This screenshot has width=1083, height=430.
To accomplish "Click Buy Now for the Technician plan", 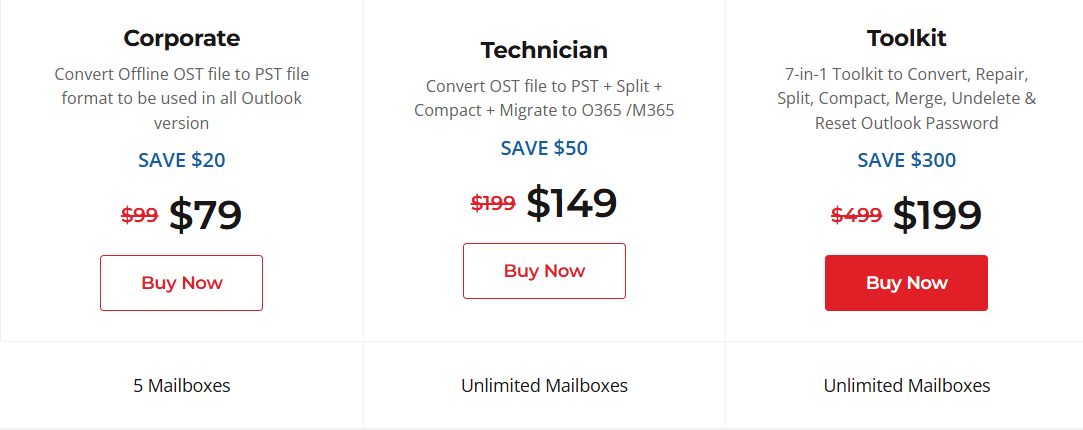I will pos(544,271).
